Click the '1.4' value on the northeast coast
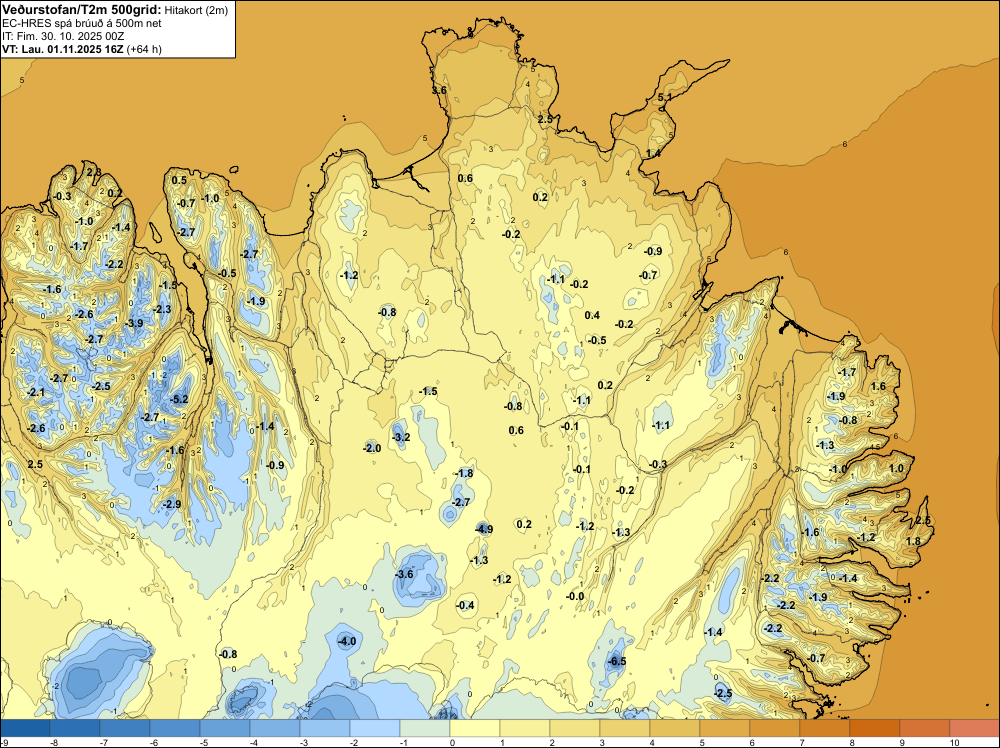The image size is (1000, 748). click(653, 154)
